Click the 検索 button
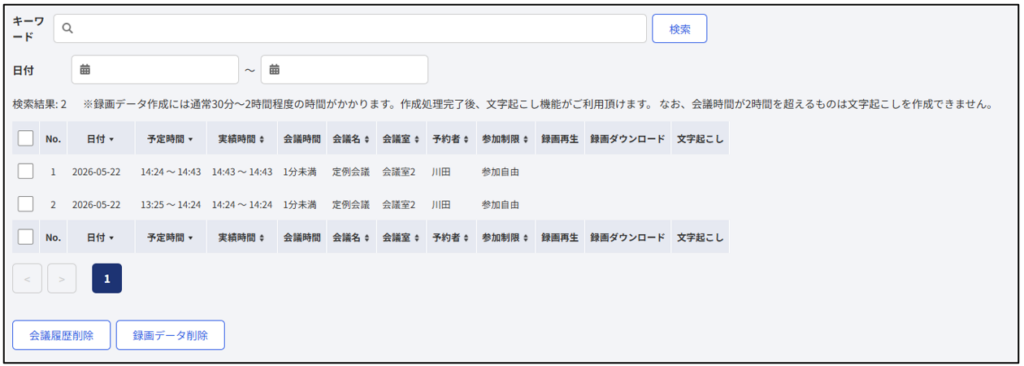The image size is (1024, 366). click(679, 29)
